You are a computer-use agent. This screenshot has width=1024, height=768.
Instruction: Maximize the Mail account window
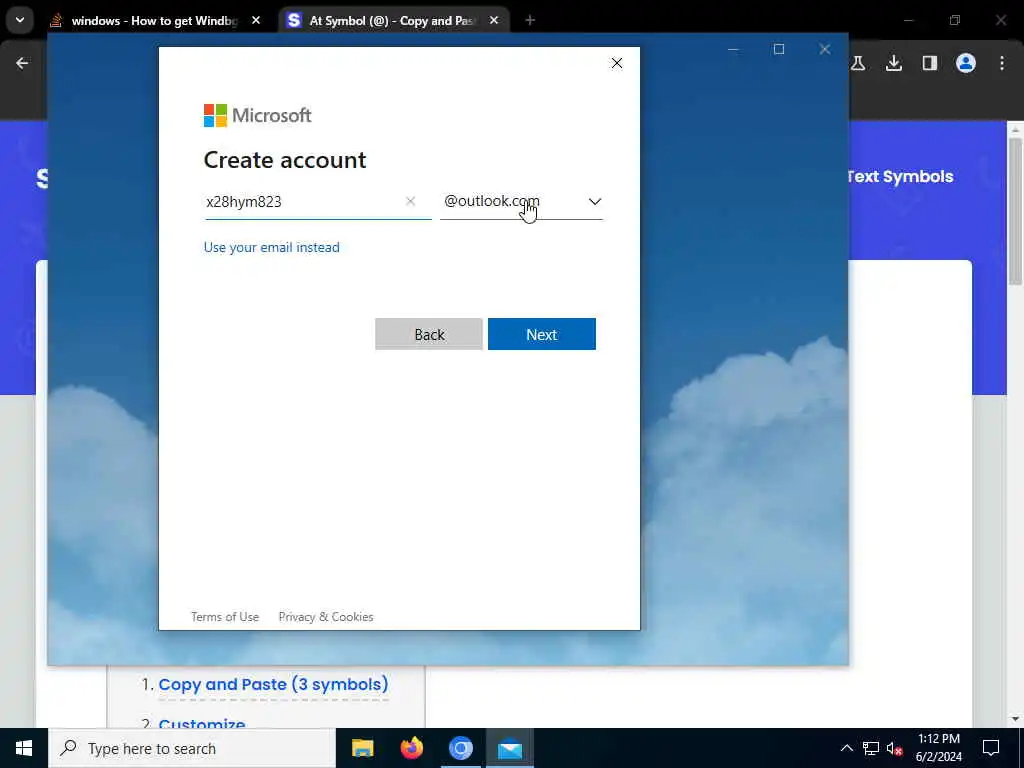pyautogui.click(x=778, y=49)
